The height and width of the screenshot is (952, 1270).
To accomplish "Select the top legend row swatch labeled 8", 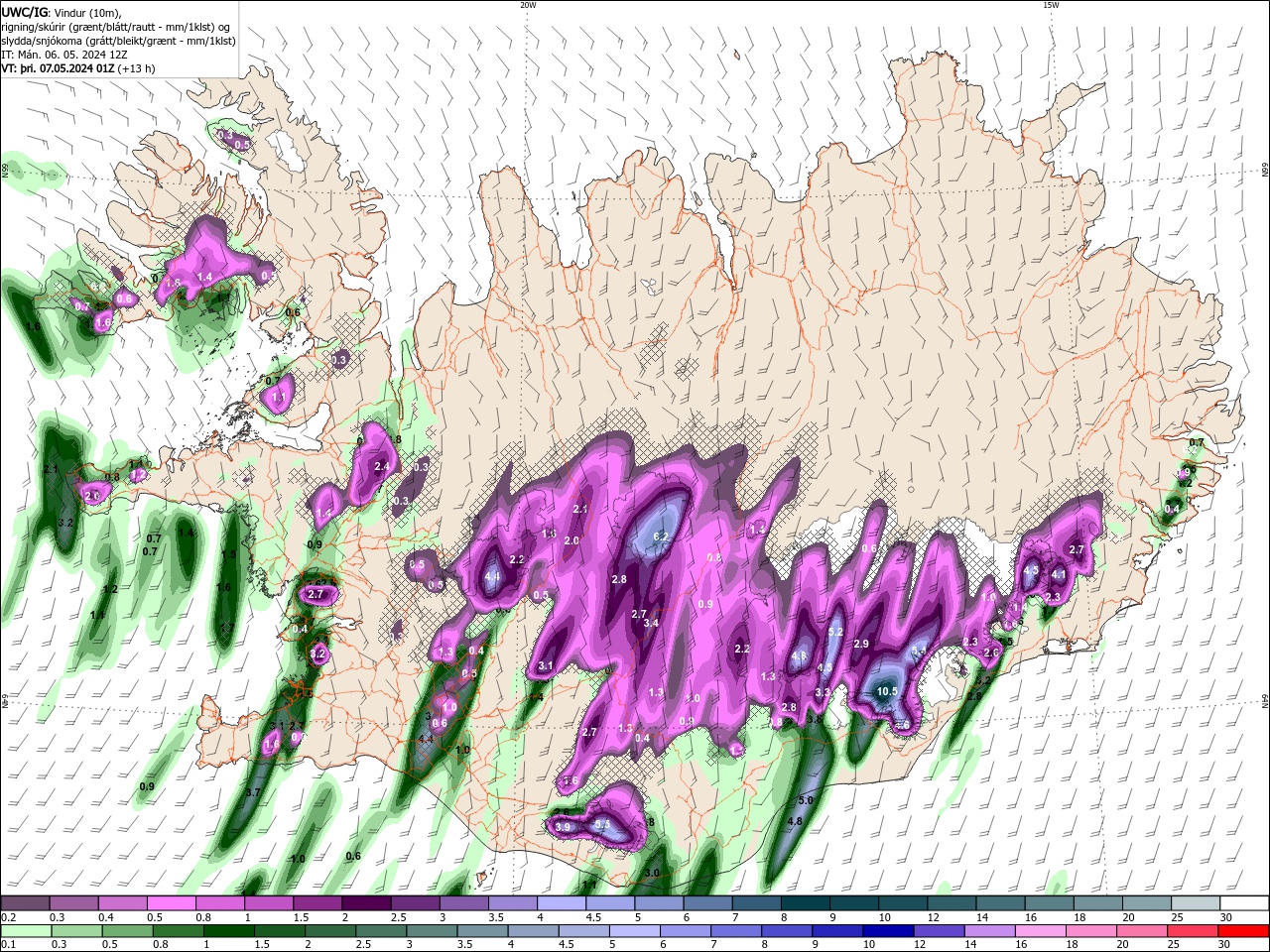I will click(x=806, y=903).
